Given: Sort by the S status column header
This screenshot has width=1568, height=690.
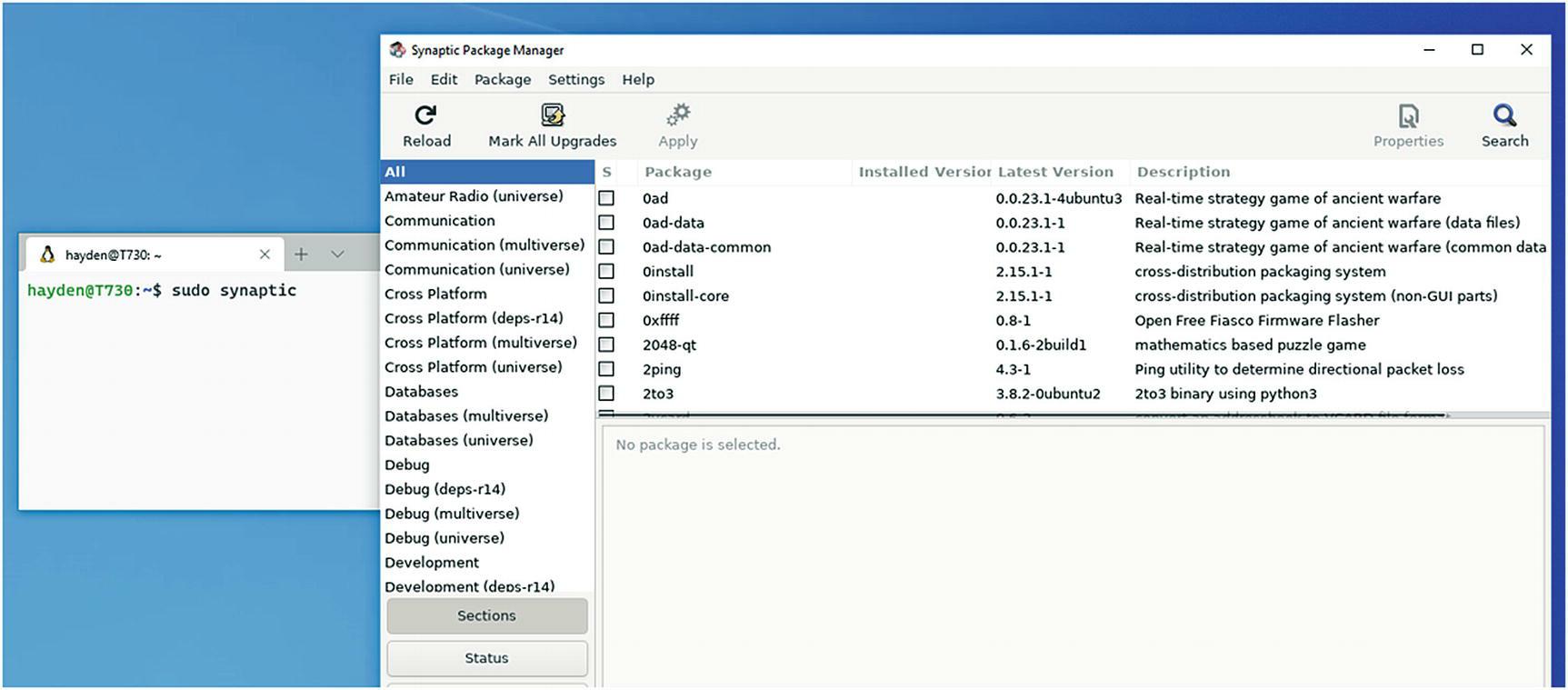Looking at the screenshot, I should tap(607, 172).
